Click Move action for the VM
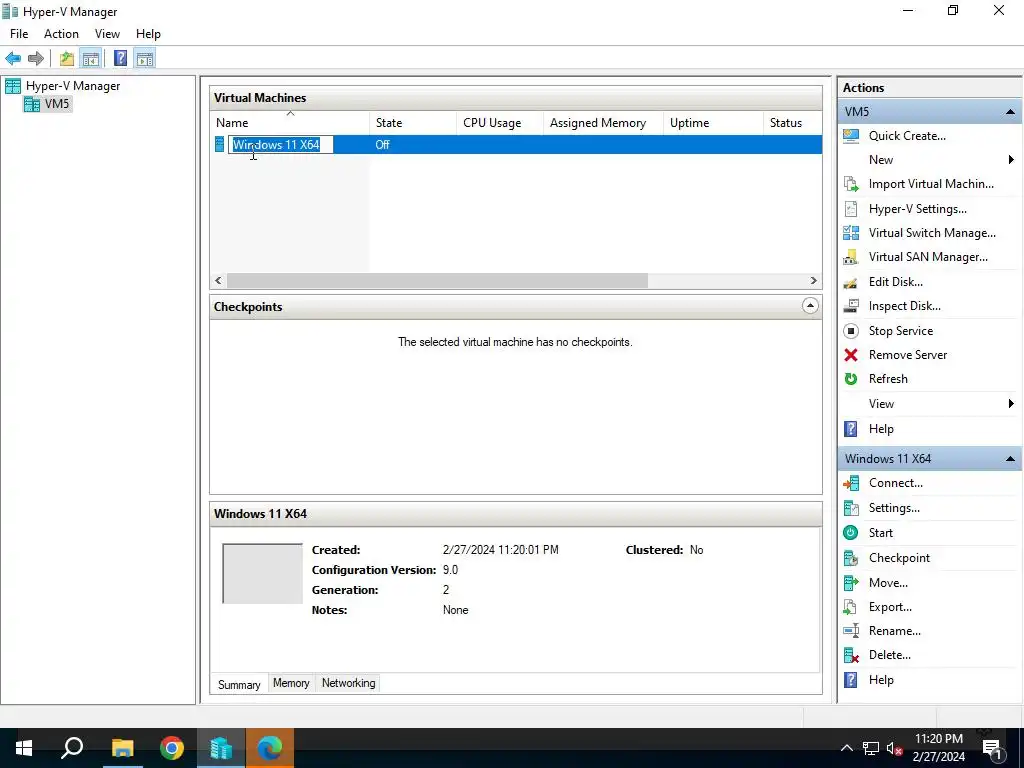1024x768 pixels. pyautogui.click(x=888, y=583)
